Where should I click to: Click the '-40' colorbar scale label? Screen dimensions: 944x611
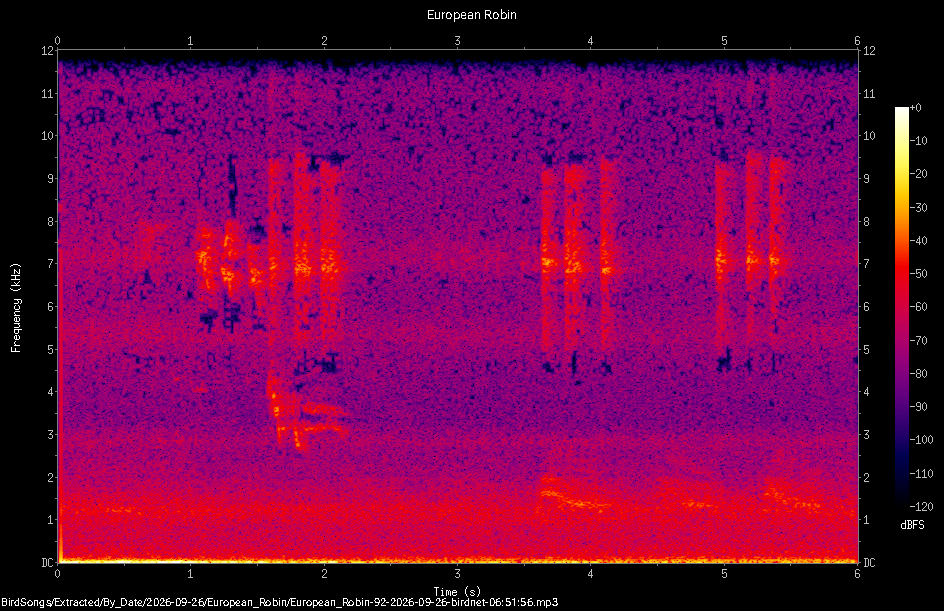919,241
